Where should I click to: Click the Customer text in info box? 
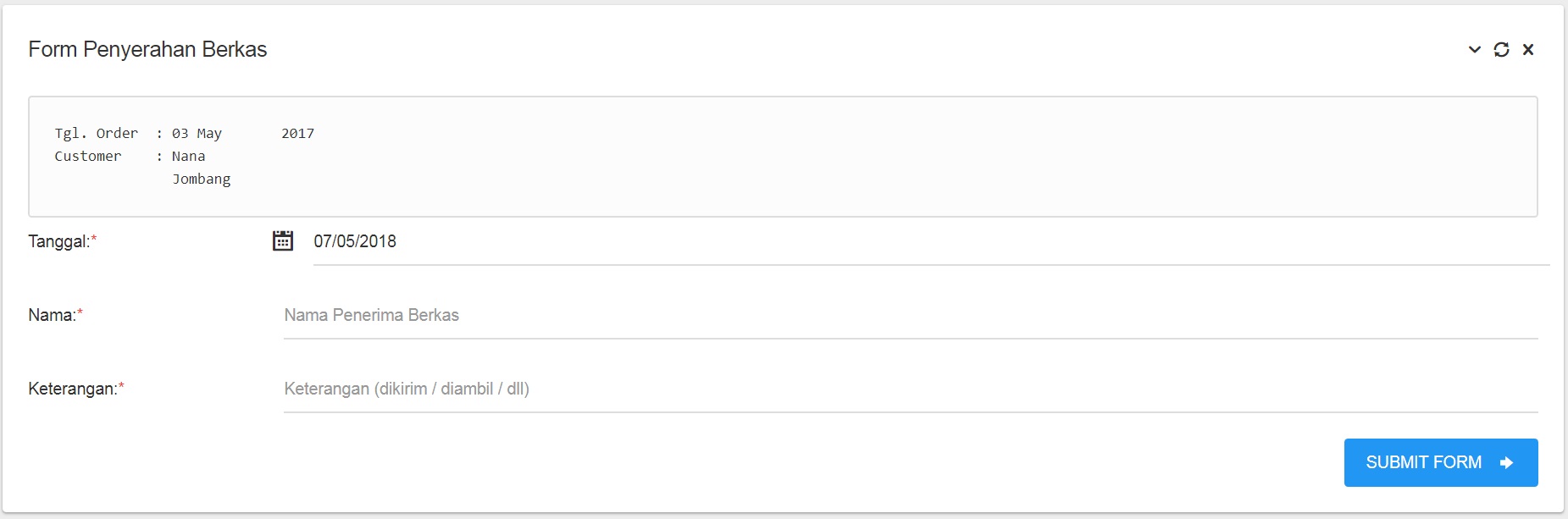click(88, 156)
